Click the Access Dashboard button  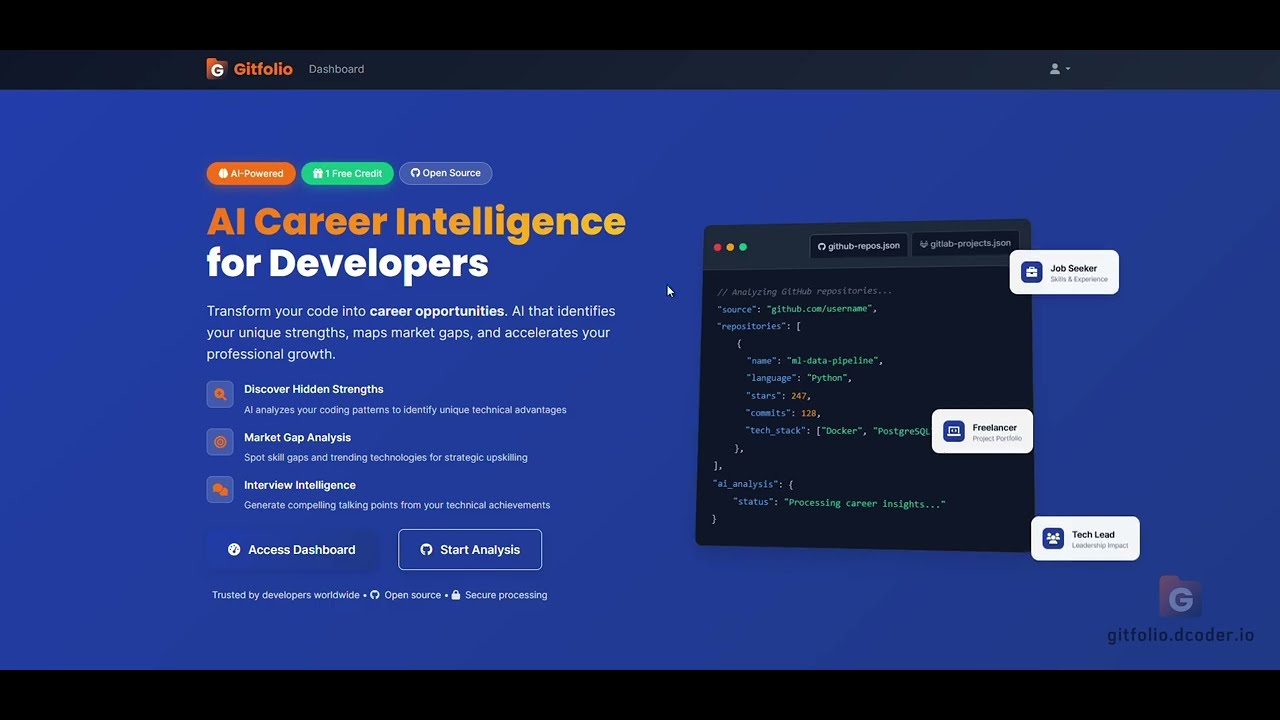[292, 550]
